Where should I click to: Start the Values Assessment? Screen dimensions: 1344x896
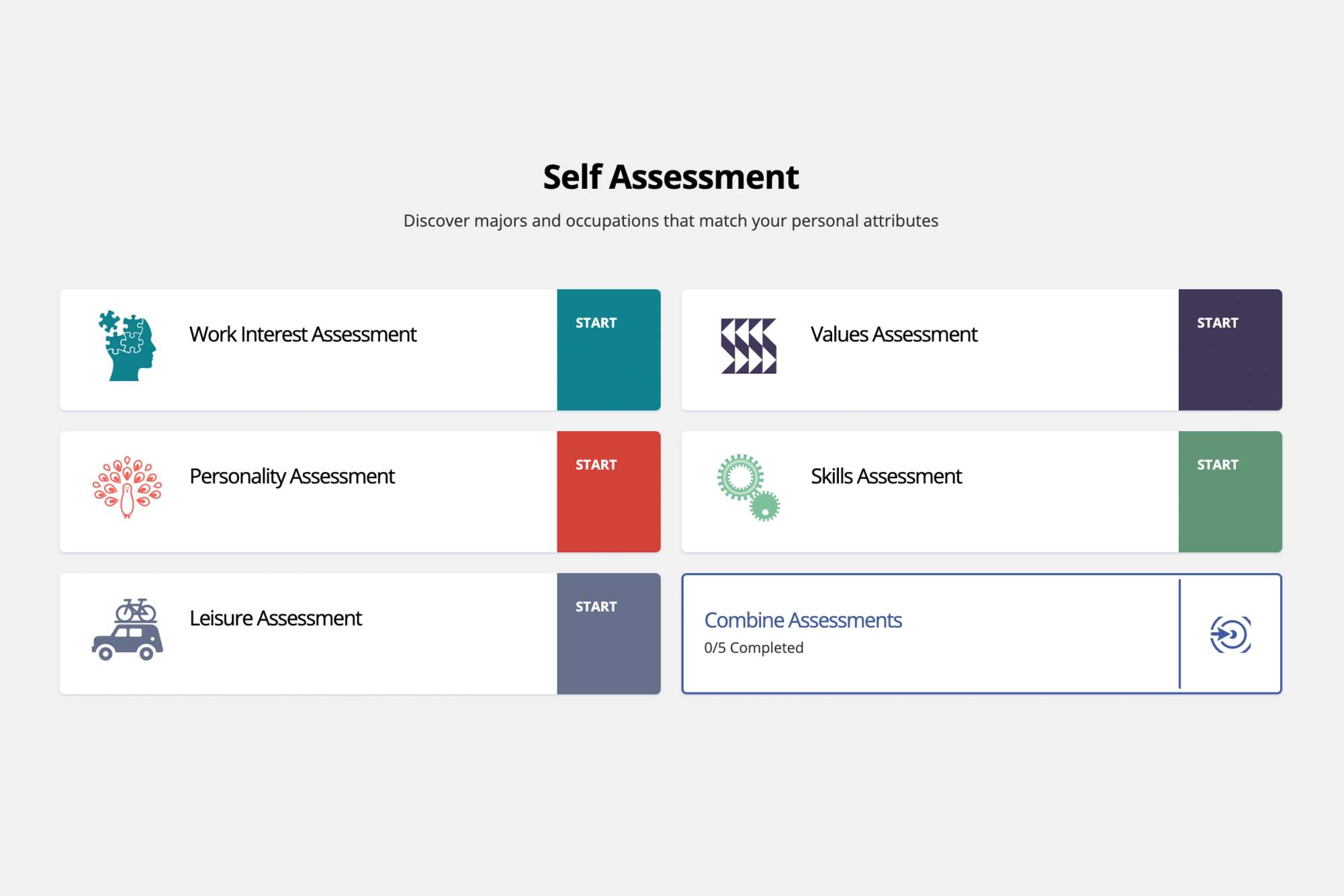(1230, 349)
